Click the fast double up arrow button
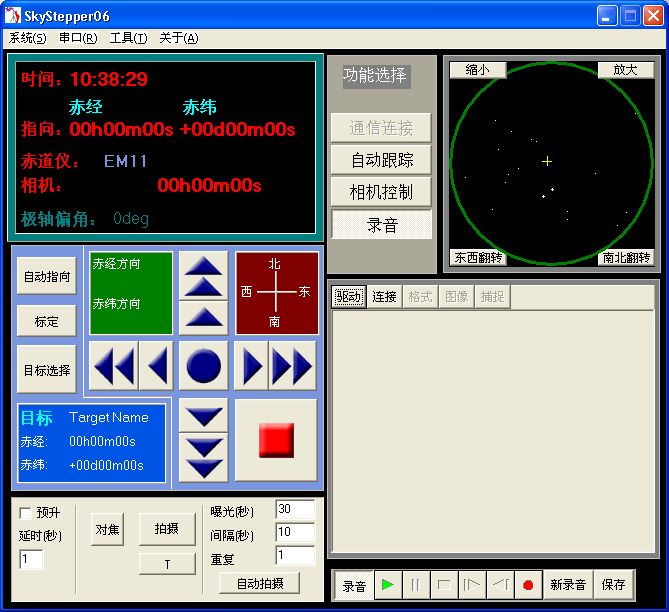 click(204, 276)
